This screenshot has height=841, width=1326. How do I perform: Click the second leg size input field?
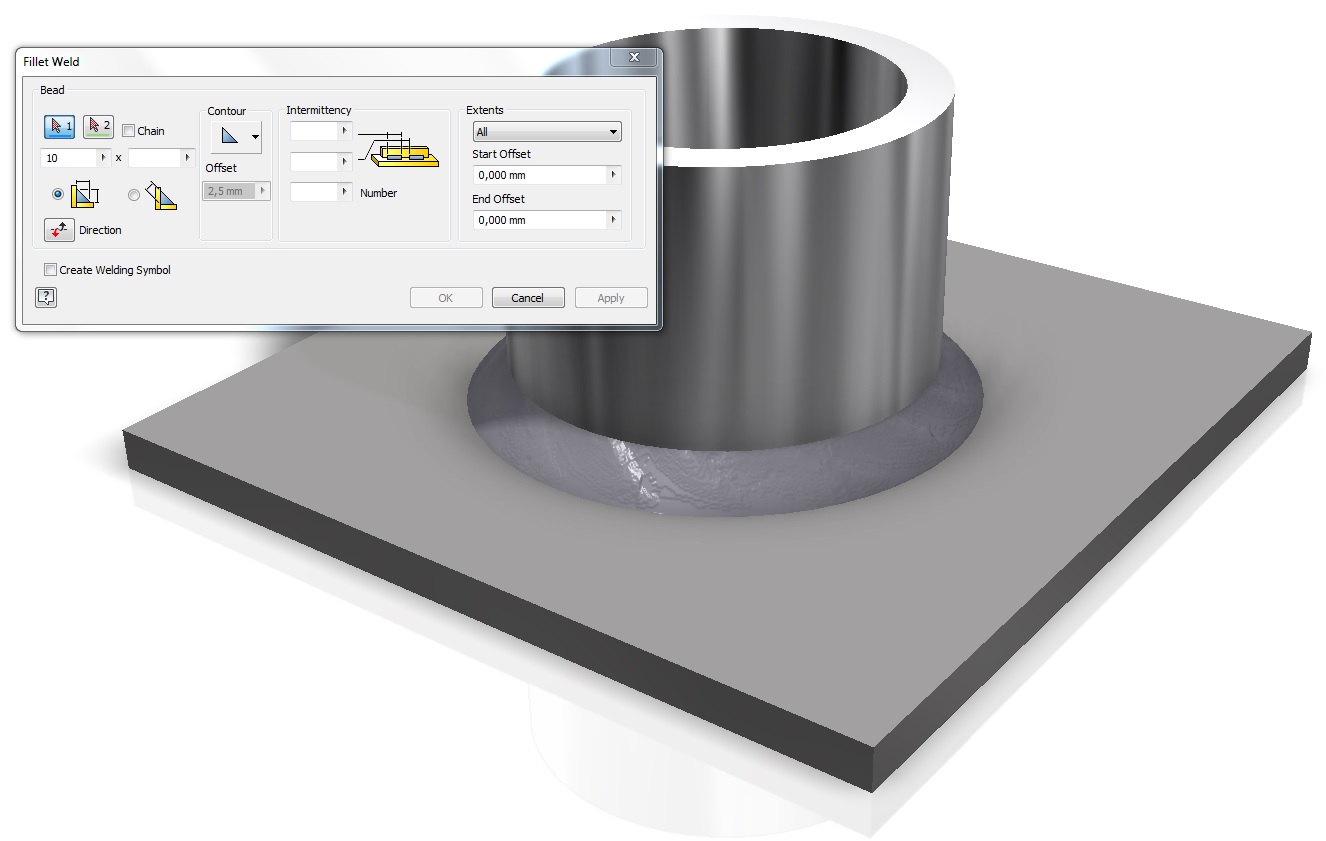155,158
